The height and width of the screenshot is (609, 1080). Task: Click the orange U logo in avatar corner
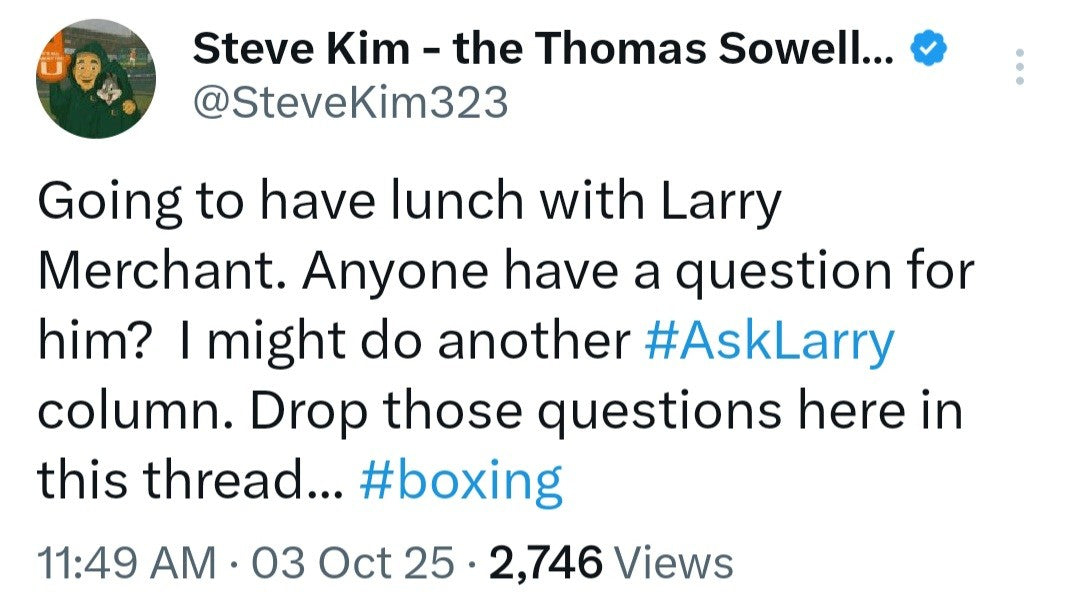[50, 65]
